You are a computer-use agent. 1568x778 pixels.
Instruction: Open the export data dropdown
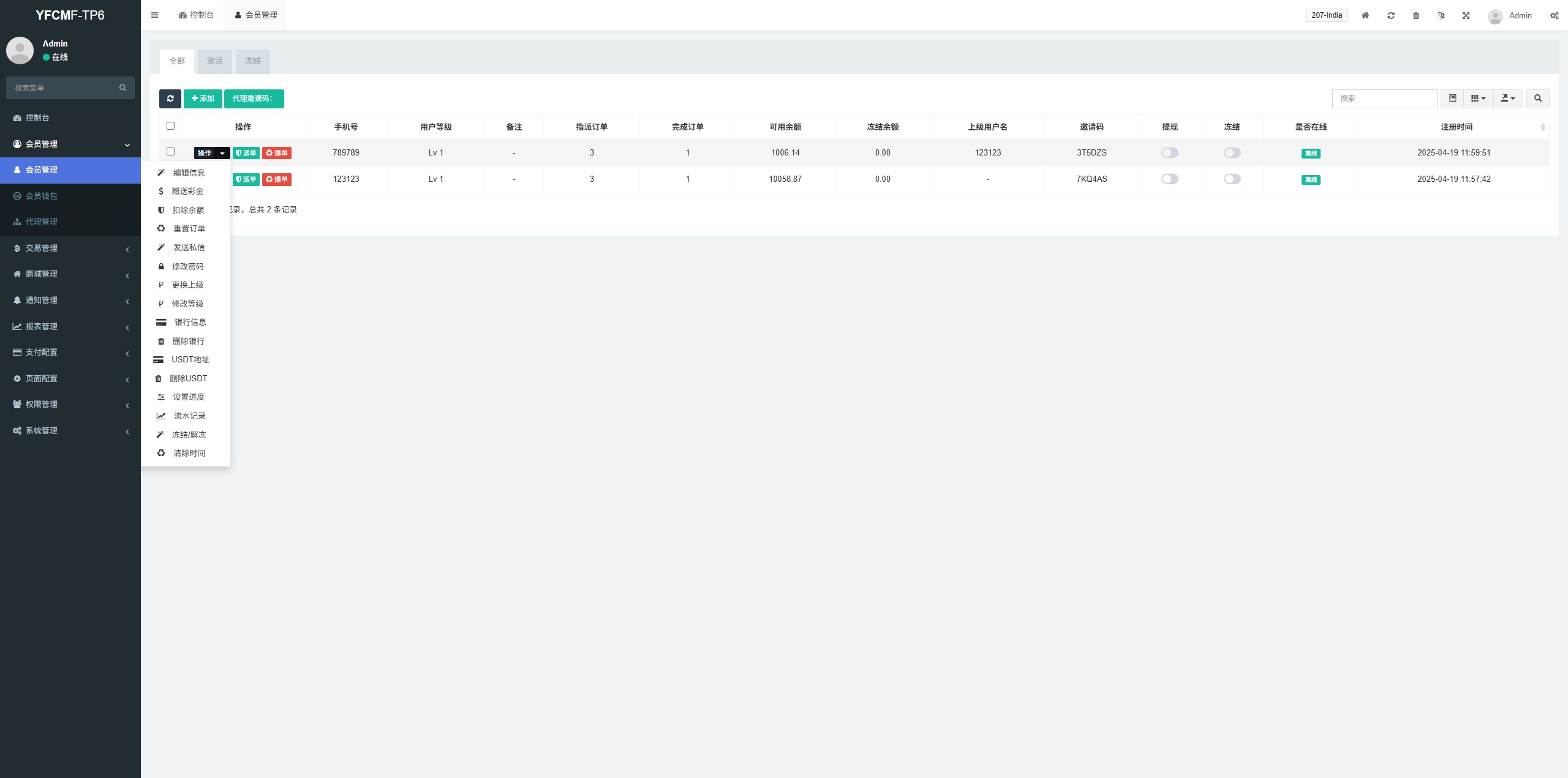(x=1508, y=99)
